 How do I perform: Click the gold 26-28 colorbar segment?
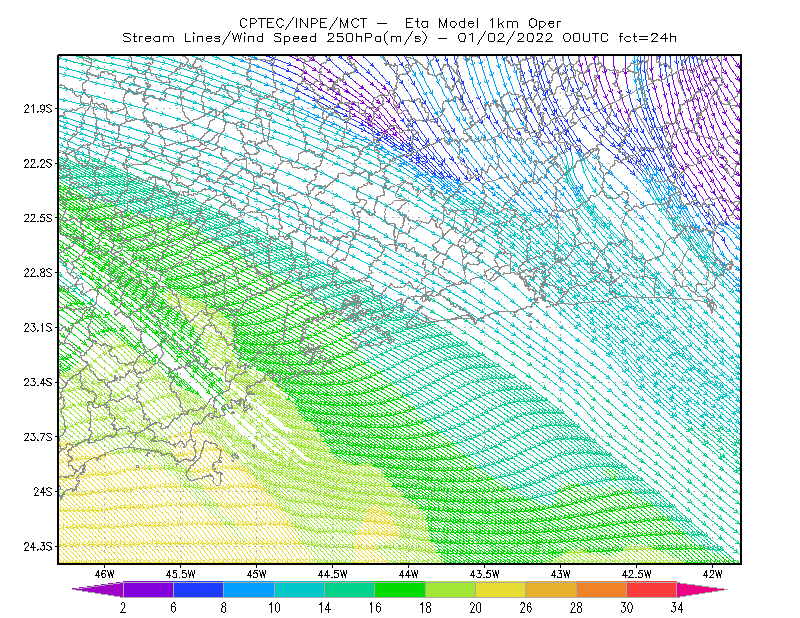tap(551, 589)
